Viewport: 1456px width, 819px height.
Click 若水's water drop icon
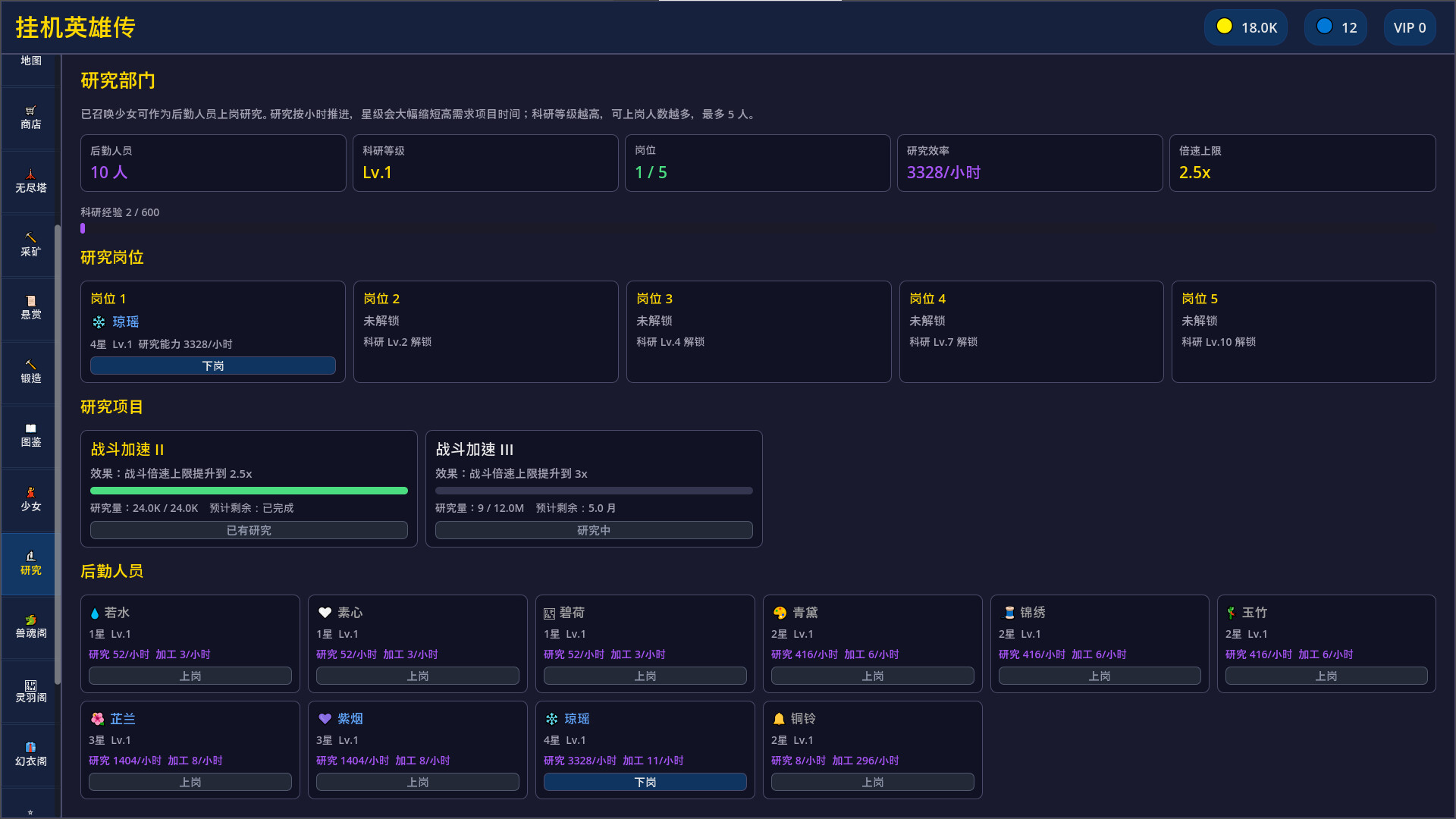(x=94, y=613)
